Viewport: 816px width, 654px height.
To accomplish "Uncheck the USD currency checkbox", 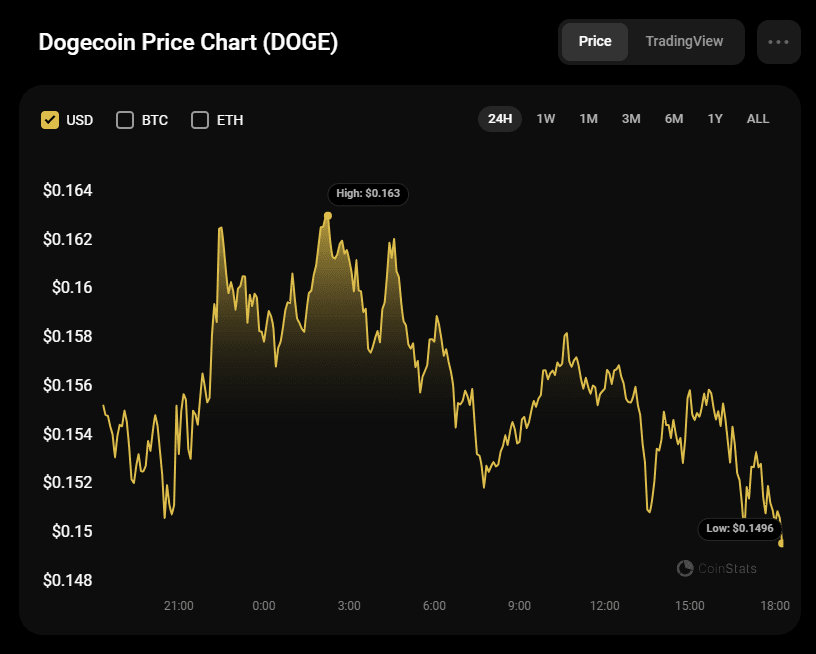I will coord(48,119).
